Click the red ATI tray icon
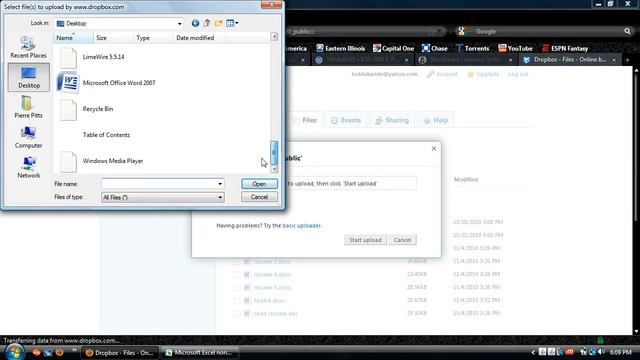Viewport: 640px width, 360px height. point(570,352)
